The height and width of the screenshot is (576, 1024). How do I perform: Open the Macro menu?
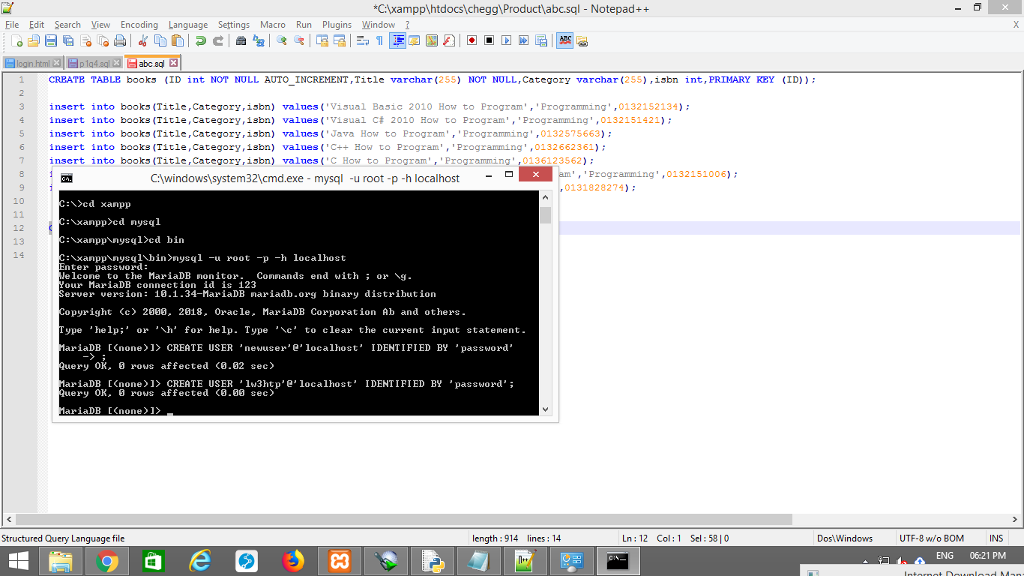coord(272,25)
